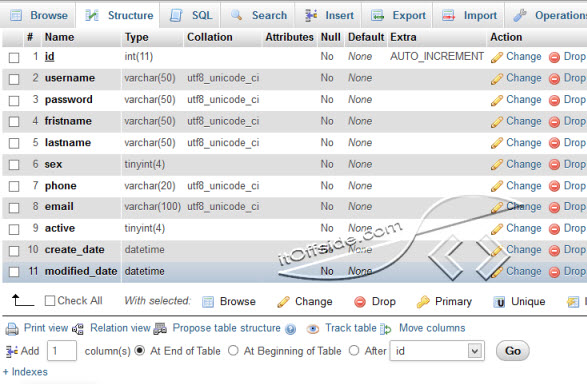This screenshot has height=384, width=587.
Task: Click the Unique index icon
Action: [499, 302]
